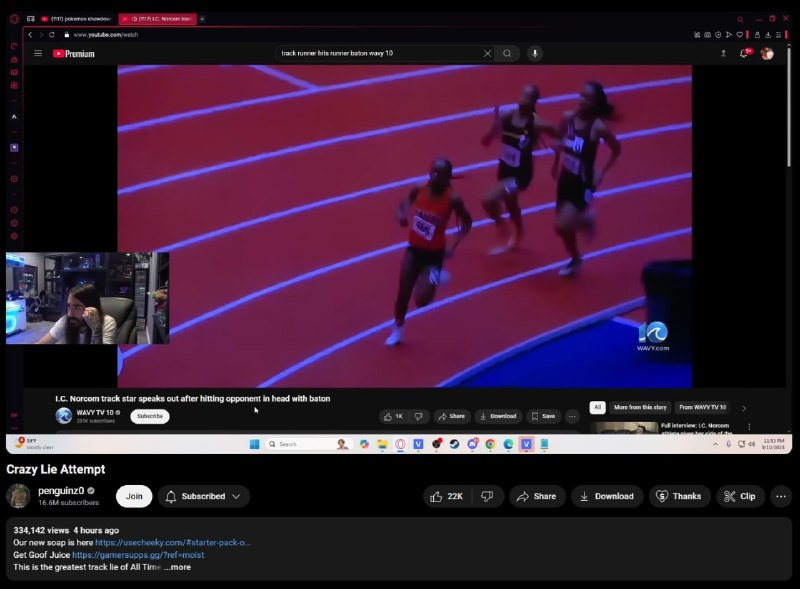
Task: Open the gamersupps.gg Goof Juice link
Action: coord(137,555)
